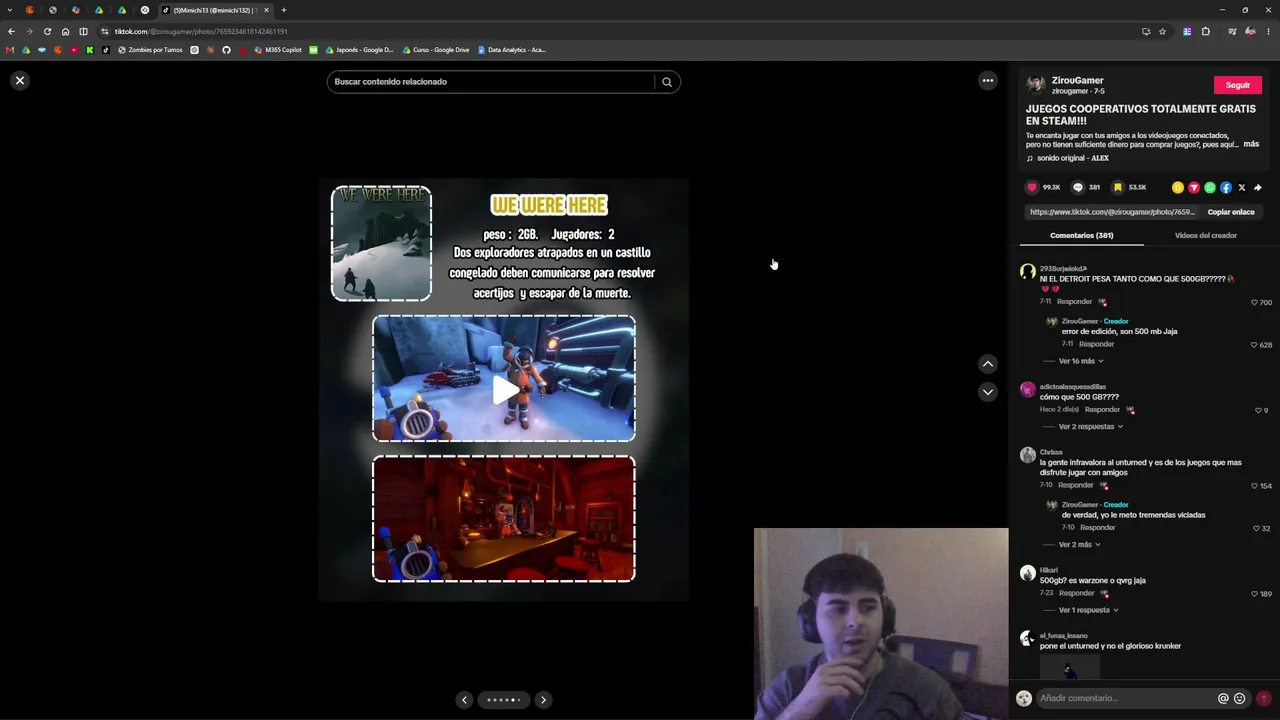Screen dimensions: 1280x720
Task: Click the red post comment arrow
Action: click(x=1264, y=699)
